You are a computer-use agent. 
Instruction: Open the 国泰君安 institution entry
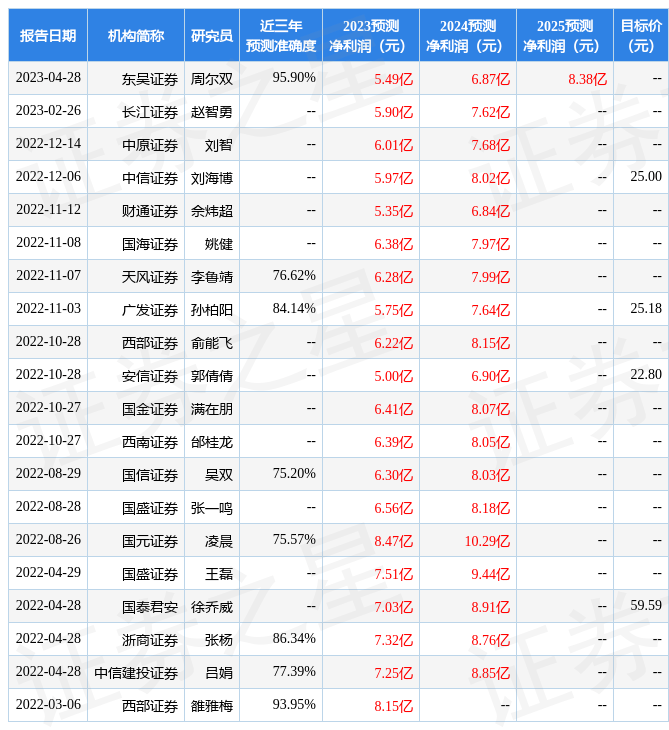pyautogui.click(x=150, y=607)
